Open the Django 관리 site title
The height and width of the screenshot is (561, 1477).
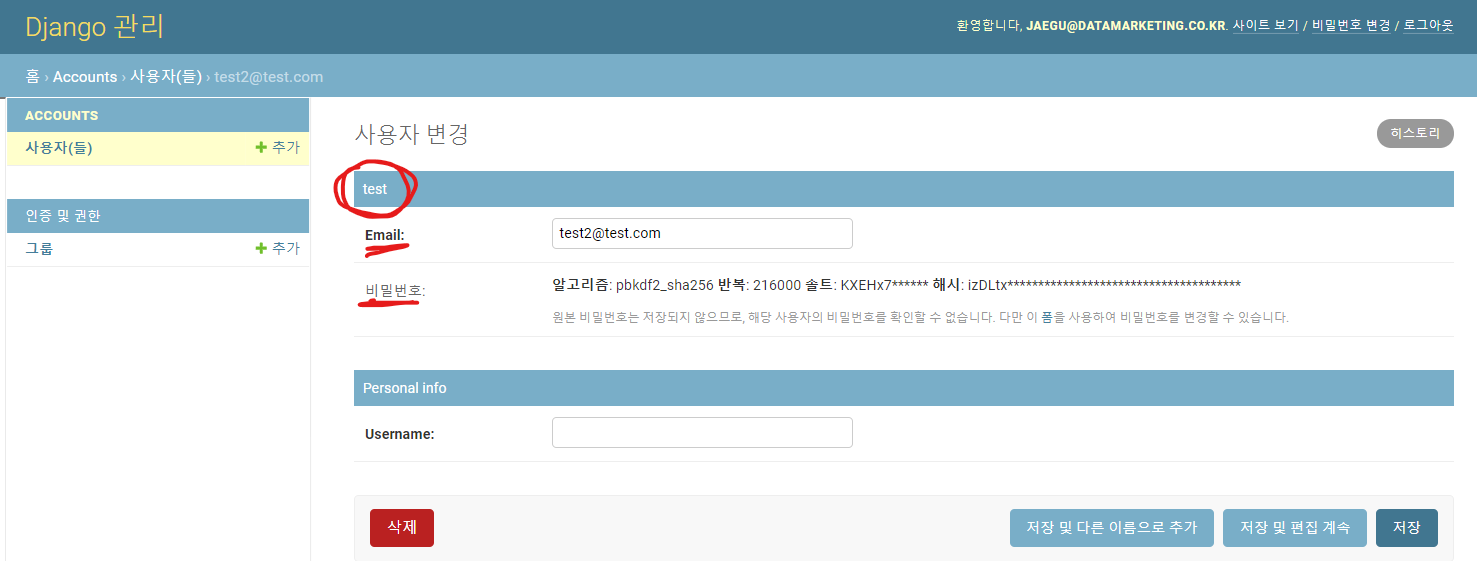coord(95,26)
